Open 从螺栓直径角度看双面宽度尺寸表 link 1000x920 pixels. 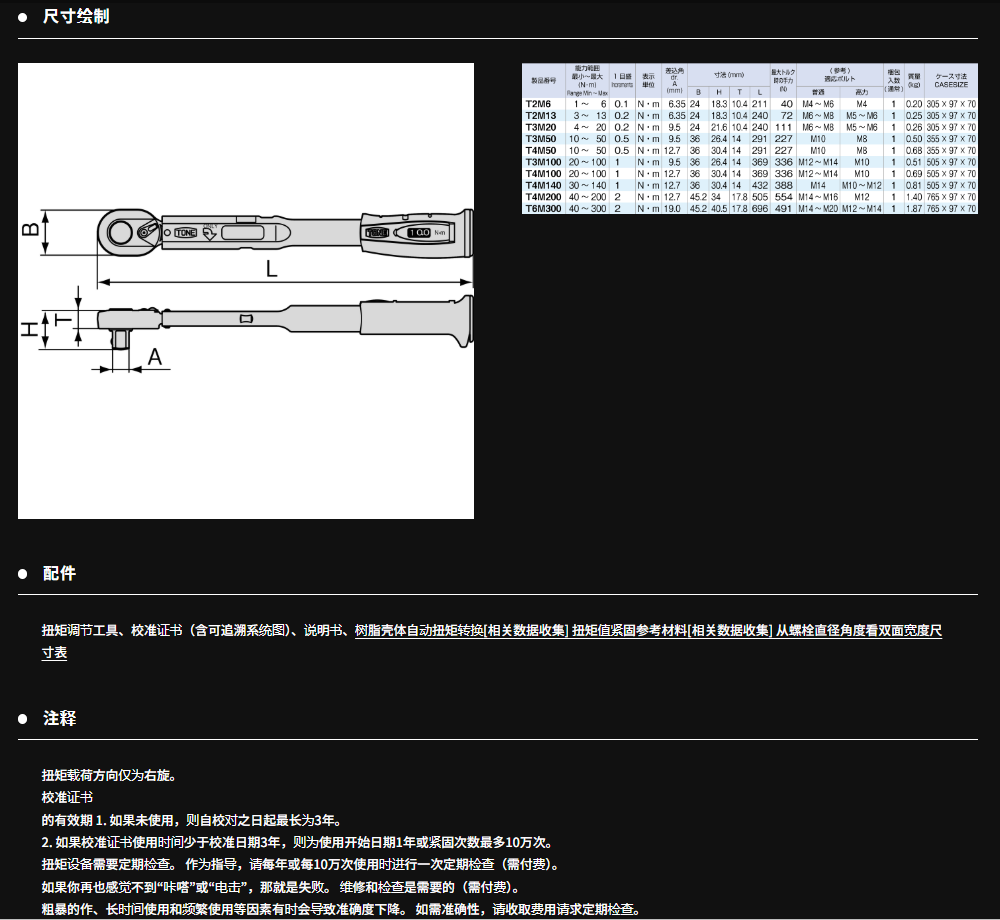[x=858, y=630]
